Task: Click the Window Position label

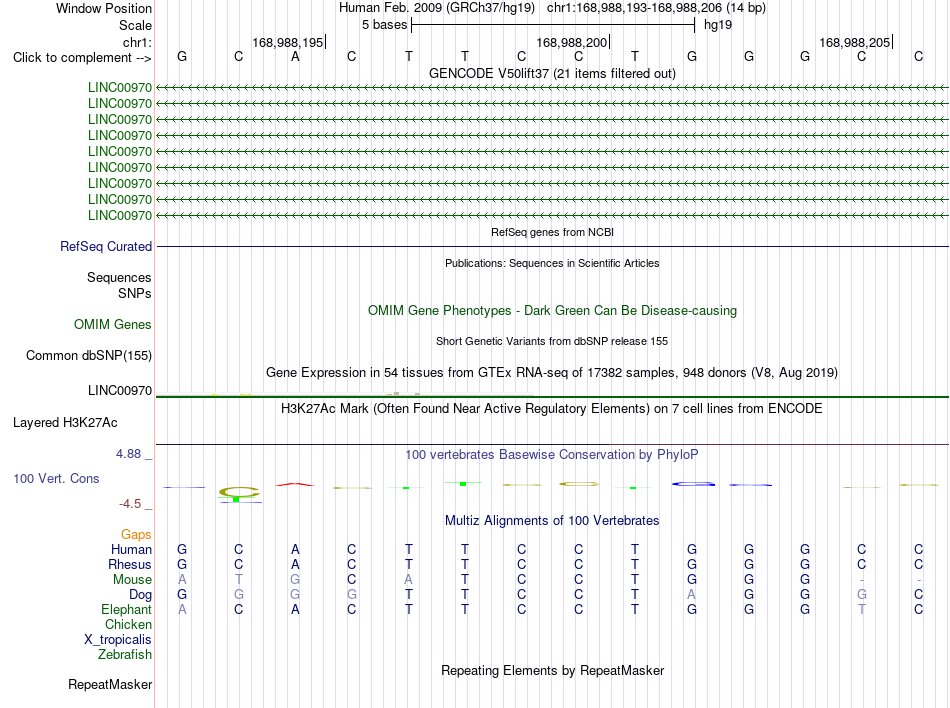Action: [104, 8]
